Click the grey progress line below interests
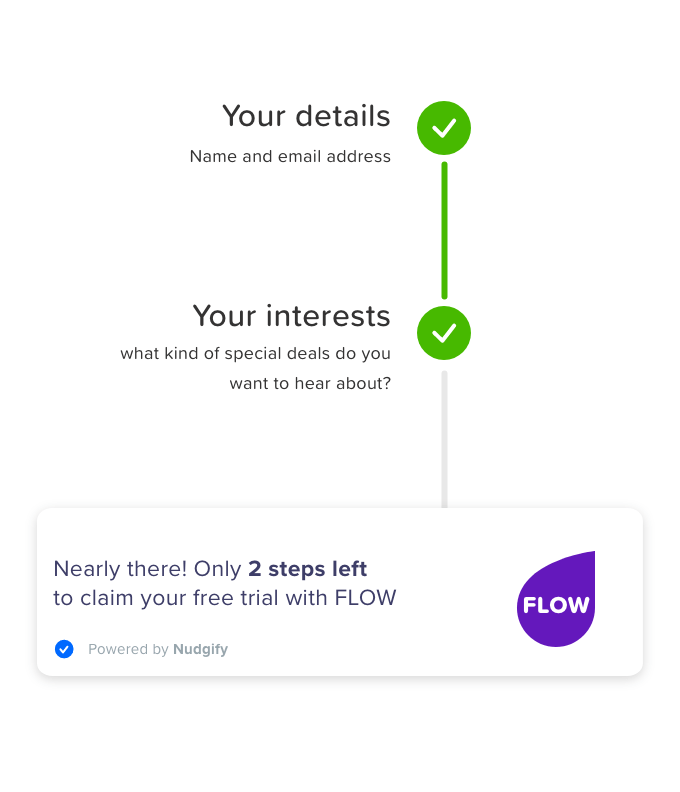 [444, 438]
